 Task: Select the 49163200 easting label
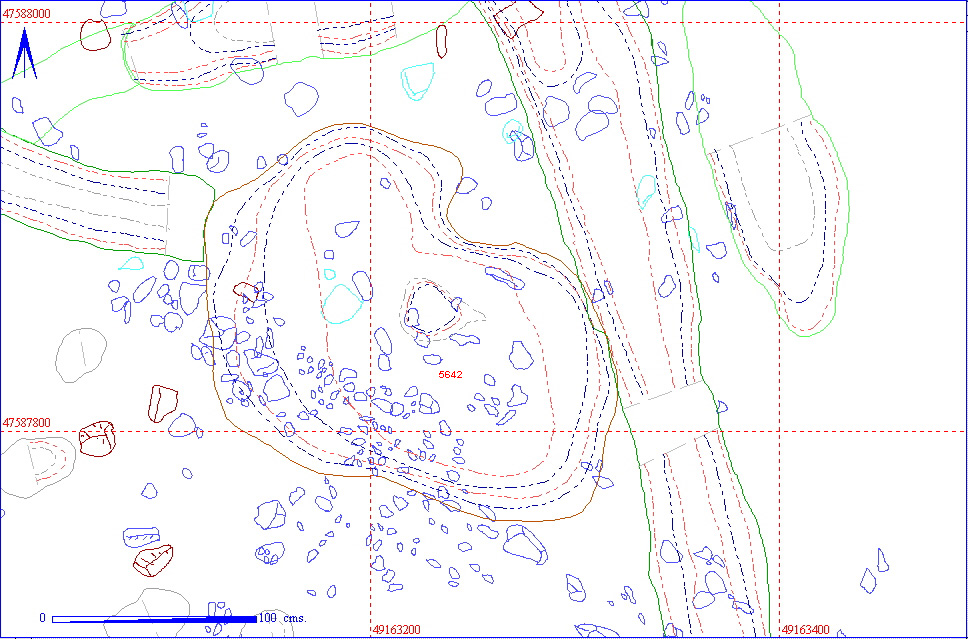coord(396,630)
